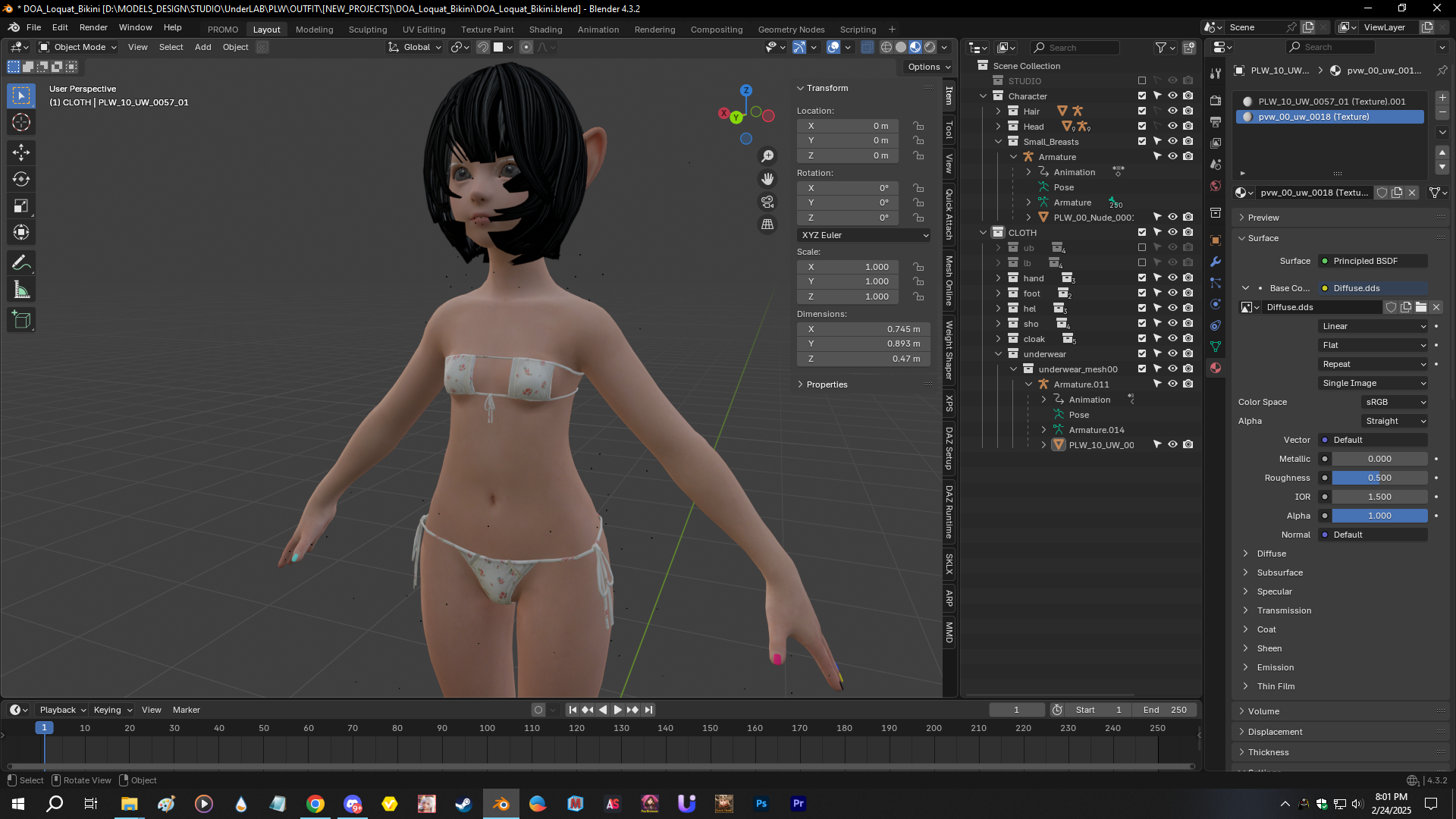Click Principled BSDF surface shader button

pos(1373,261)
